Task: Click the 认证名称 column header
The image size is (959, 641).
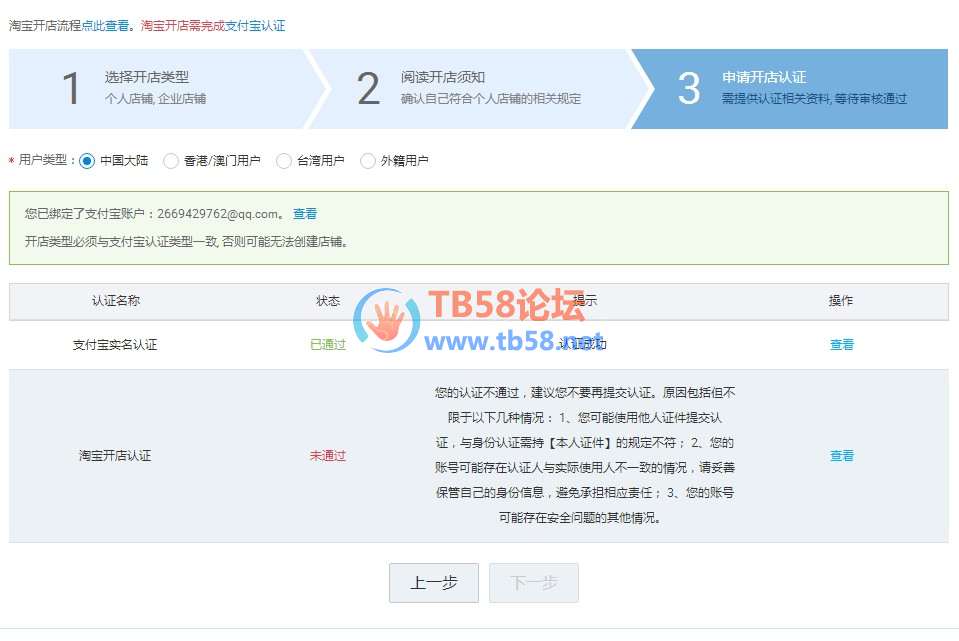Action: 116,300
